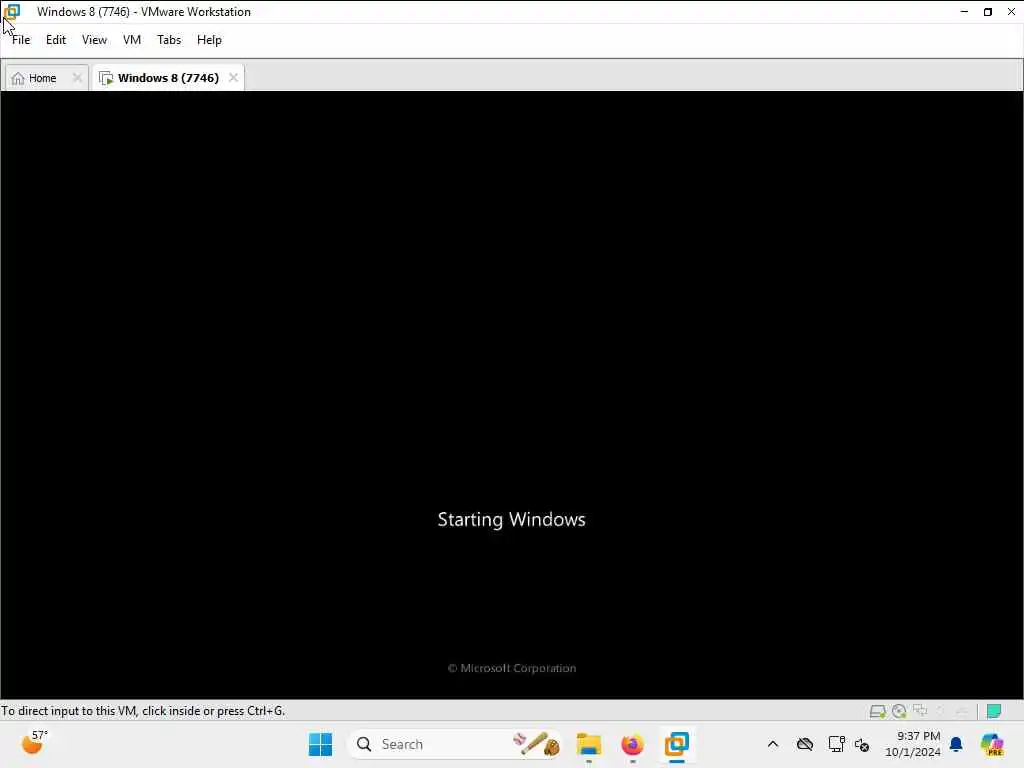This screenshot has height=768, width=1024.
Task: Click the muted volume tray icon
Action: [861, 745]
